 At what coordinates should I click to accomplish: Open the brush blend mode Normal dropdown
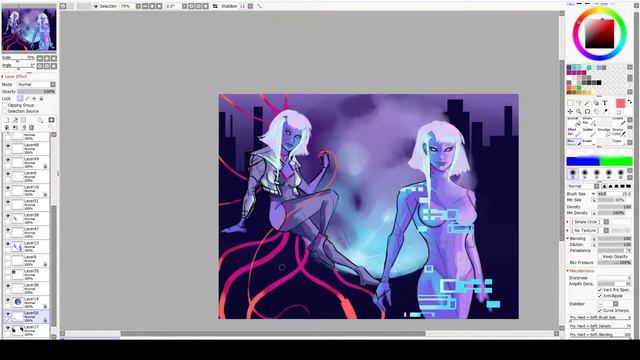583,186
